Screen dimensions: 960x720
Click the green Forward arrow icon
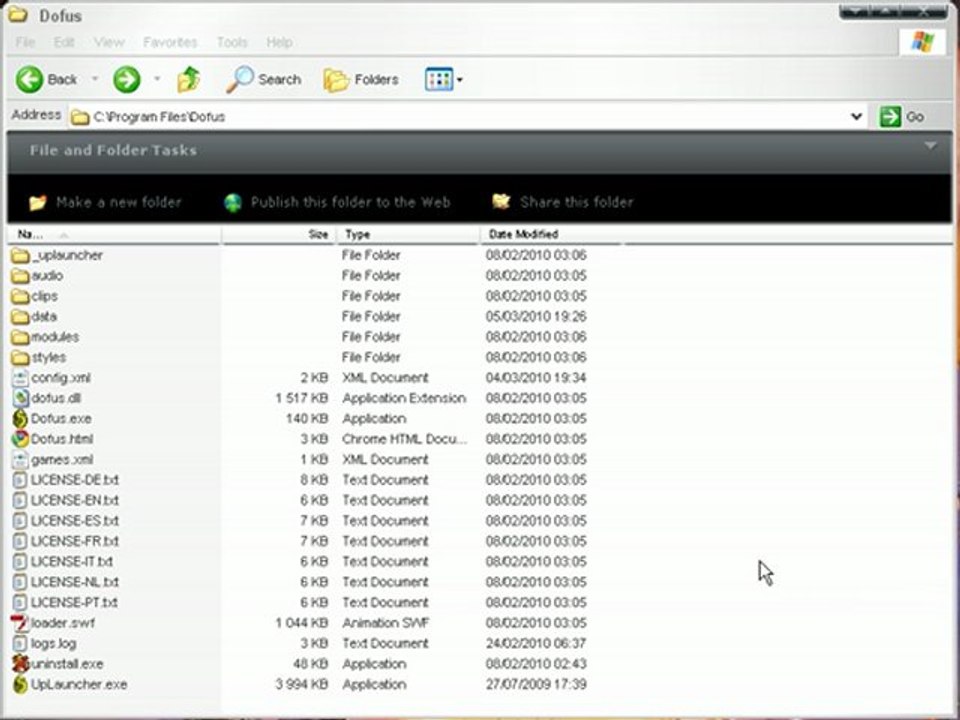coord(127,80)
